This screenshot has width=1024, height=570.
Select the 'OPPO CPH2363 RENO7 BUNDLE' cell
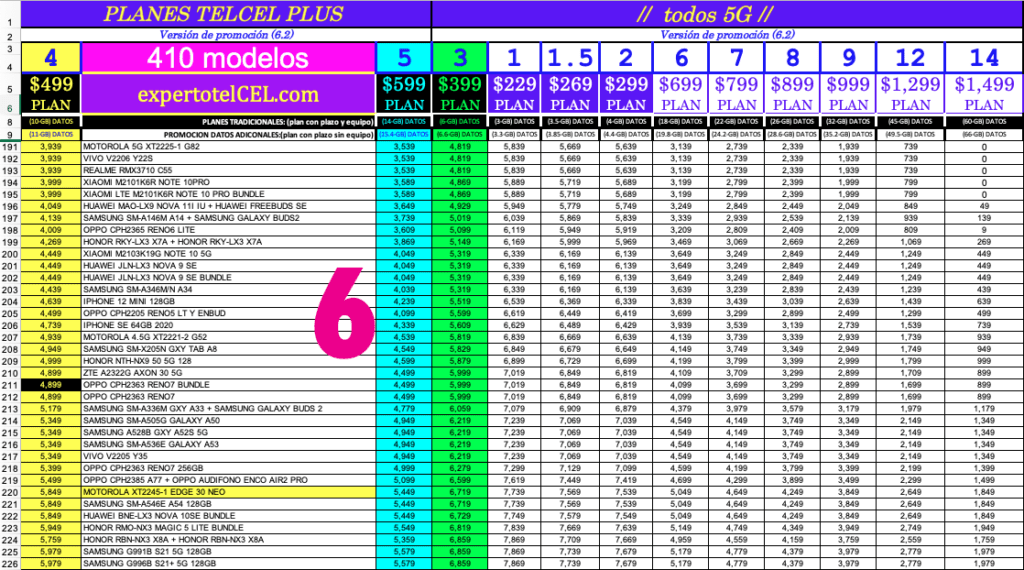point(228,385)
